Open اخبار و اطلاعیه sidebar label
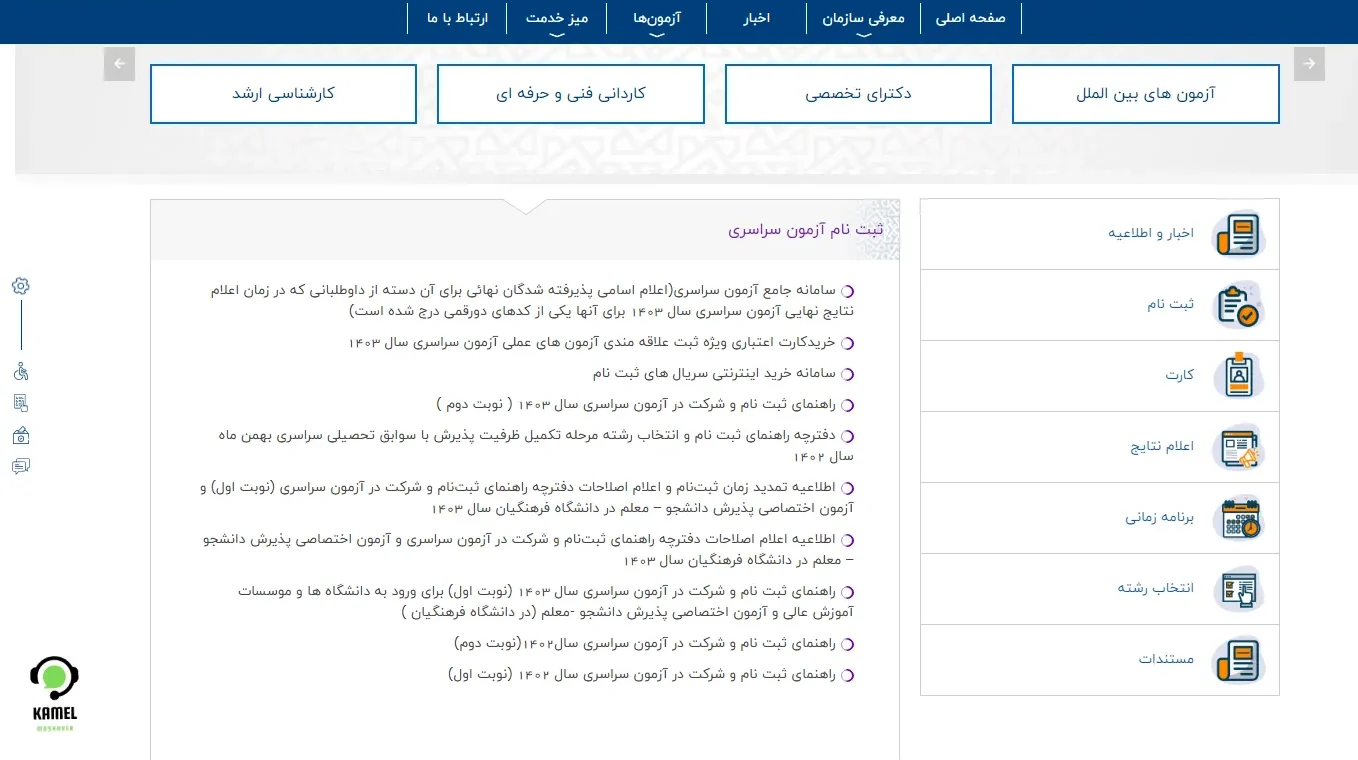This screenshot has width=1358, height=760. pyautogui.click(x=1151, y=233)
